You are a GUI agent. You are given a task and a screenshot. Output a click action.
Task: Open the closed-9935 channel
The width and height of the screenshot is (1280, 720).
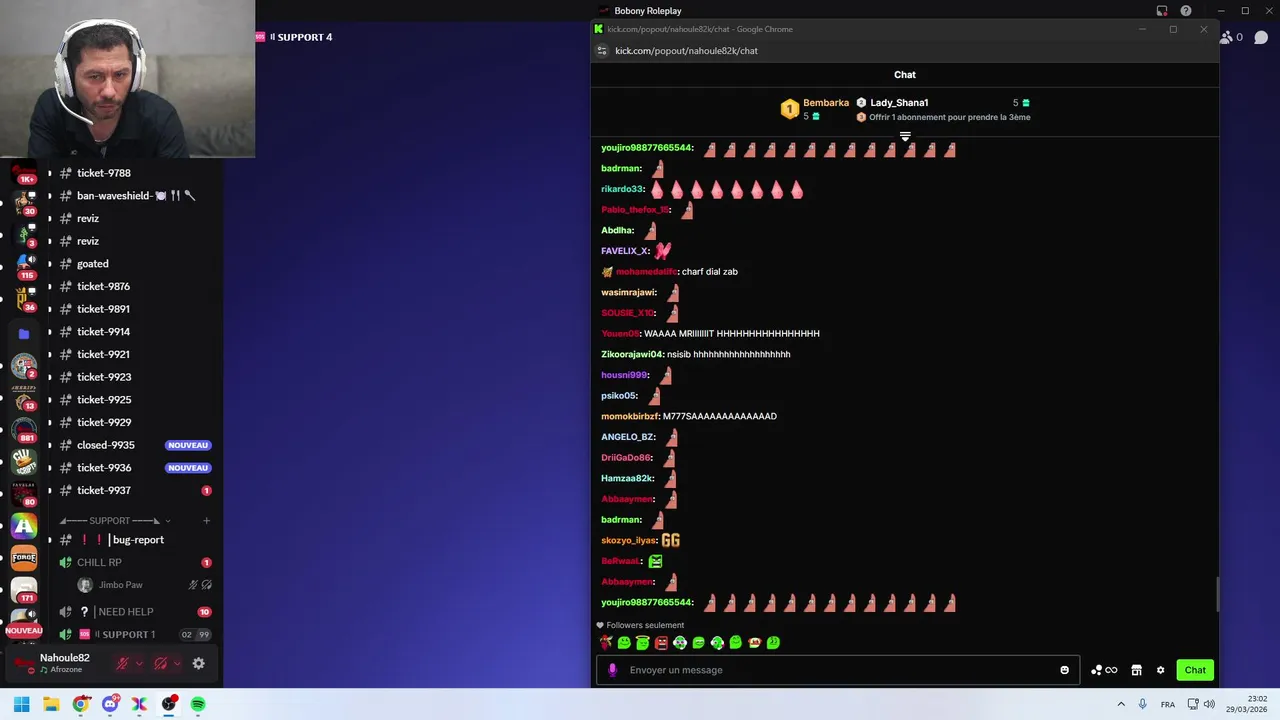[135, 445]
